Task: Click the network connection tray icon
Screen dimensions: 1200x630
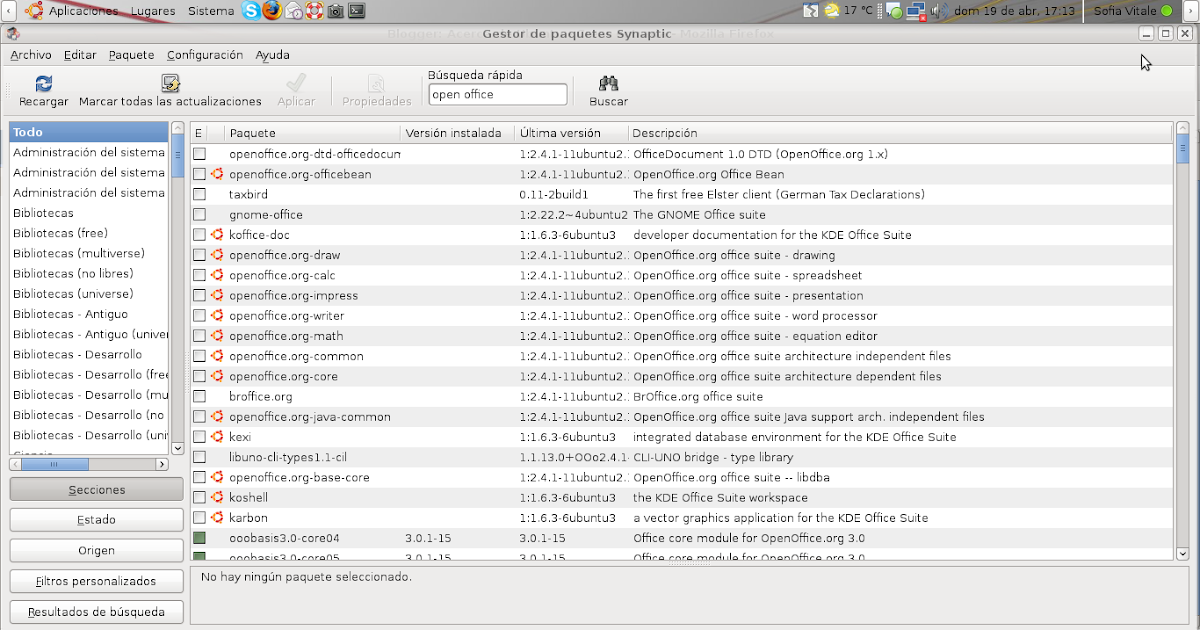Action: tap(917, 11)
